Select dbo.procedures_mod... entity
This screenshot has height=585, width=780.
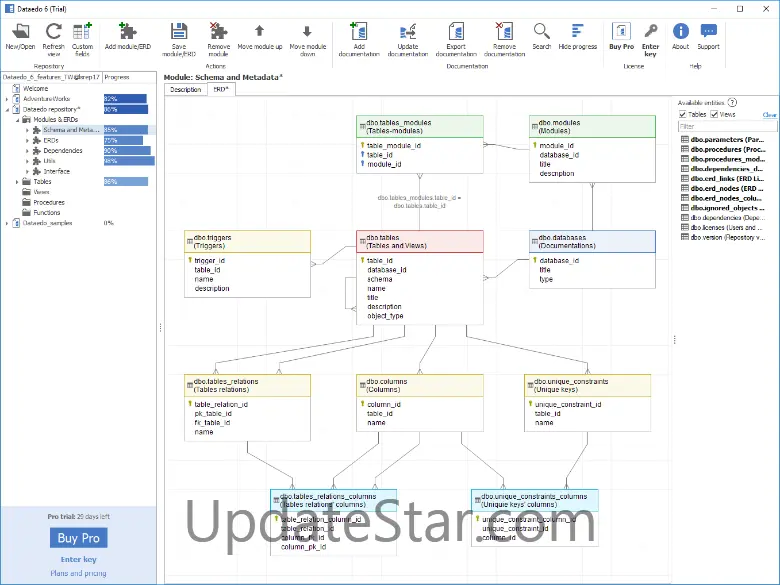[x=722, y=159]
